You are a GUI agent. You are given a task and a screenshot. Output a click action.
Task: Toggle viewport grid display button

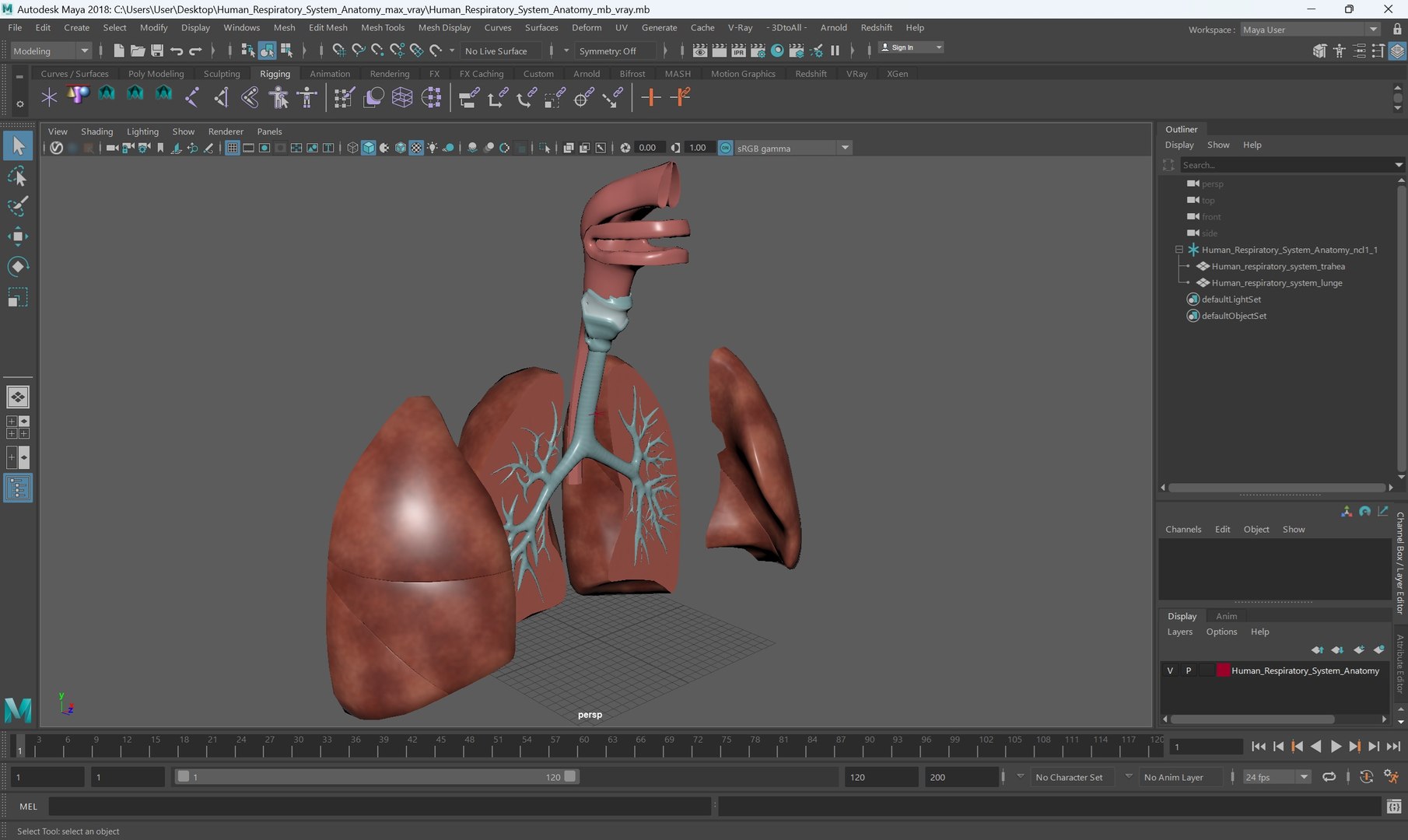point(232,148)
